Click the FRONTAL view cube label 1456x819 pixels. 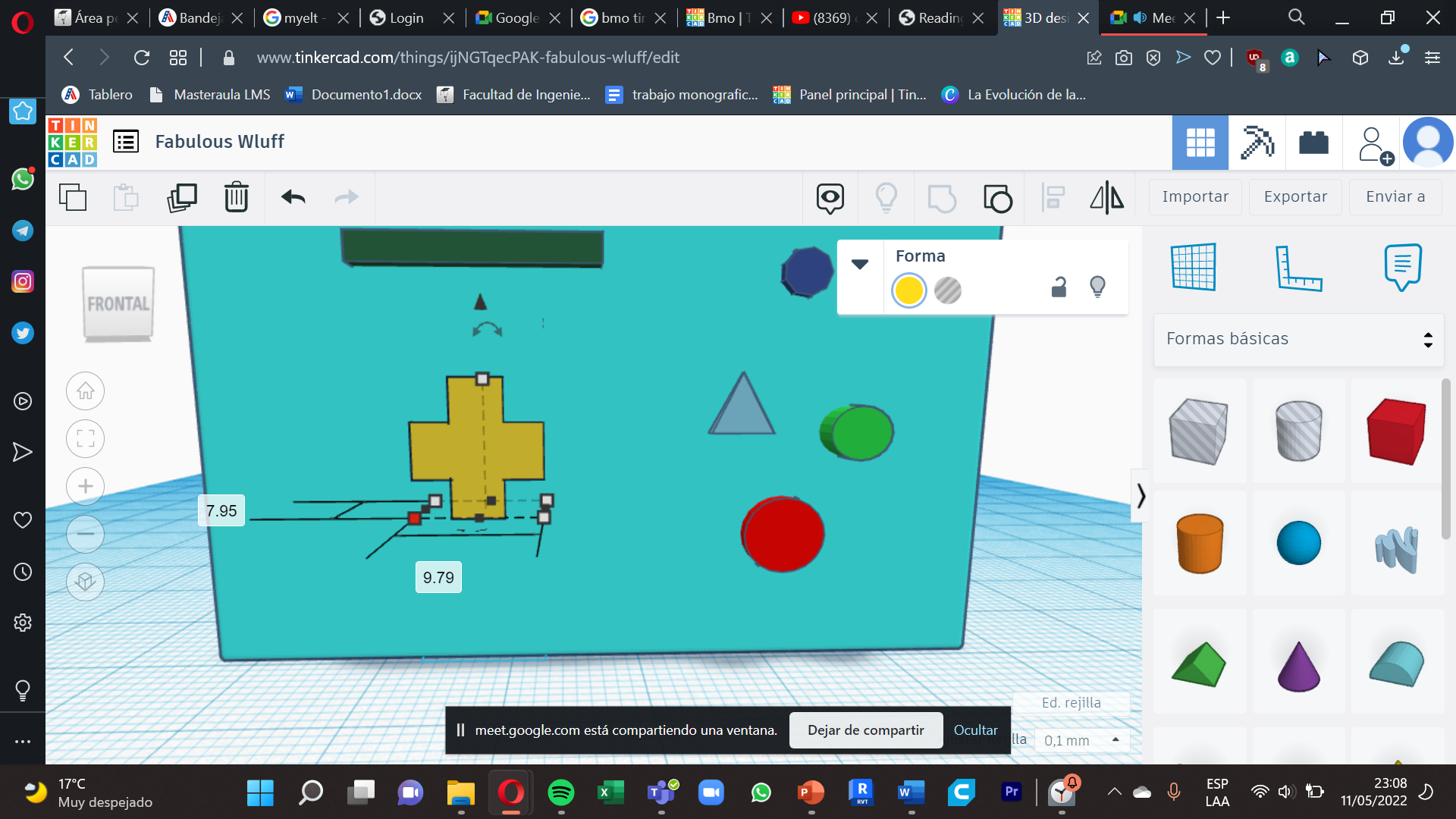(116, 303)
